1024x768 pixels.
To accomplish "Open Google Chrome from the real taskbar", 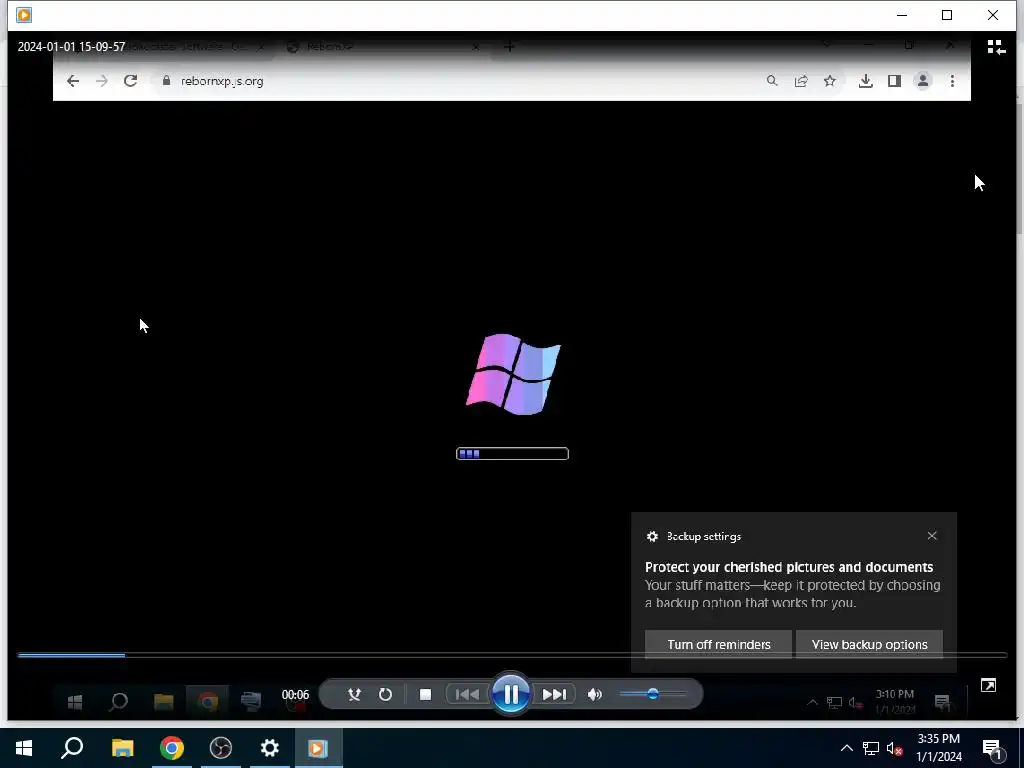I will pyautogui.click(x=172, y=748).
